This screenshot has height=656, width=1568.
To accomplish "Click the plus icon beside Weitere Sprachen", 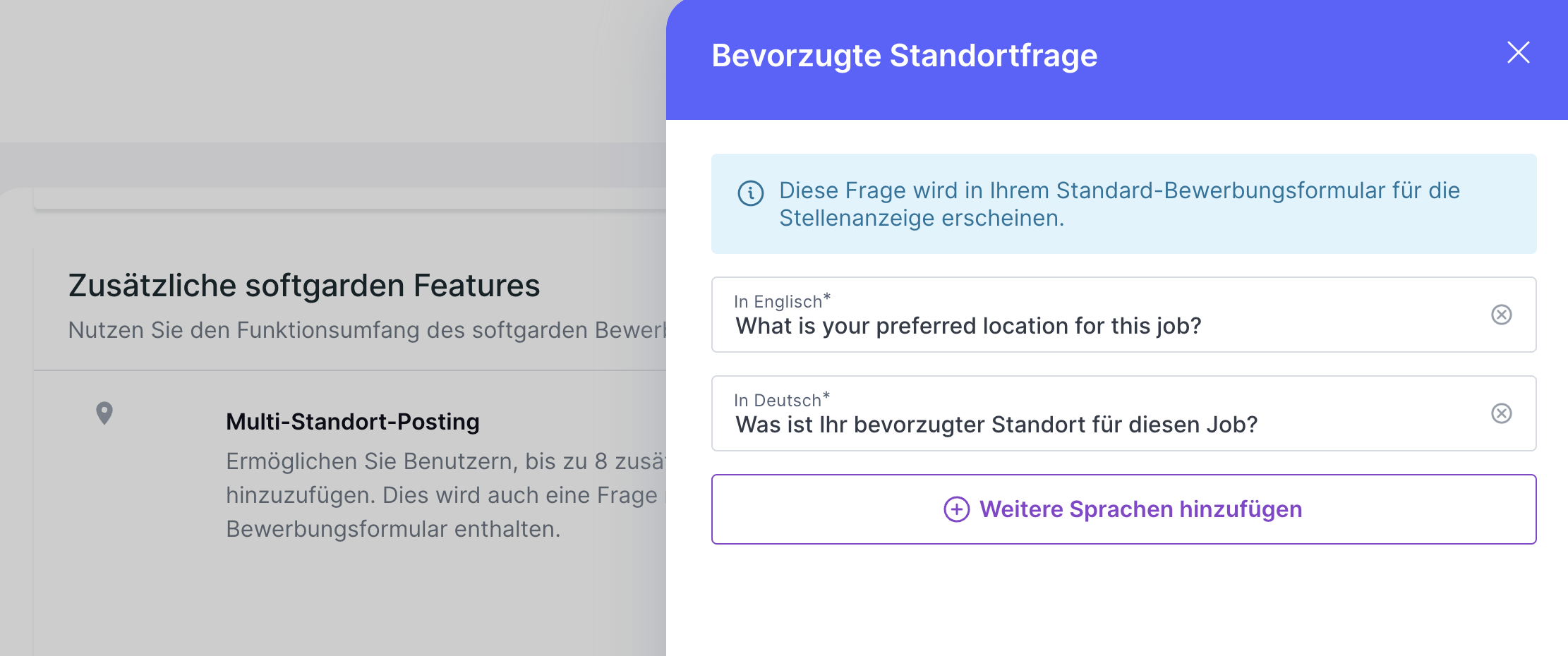I will pos(956,509).
